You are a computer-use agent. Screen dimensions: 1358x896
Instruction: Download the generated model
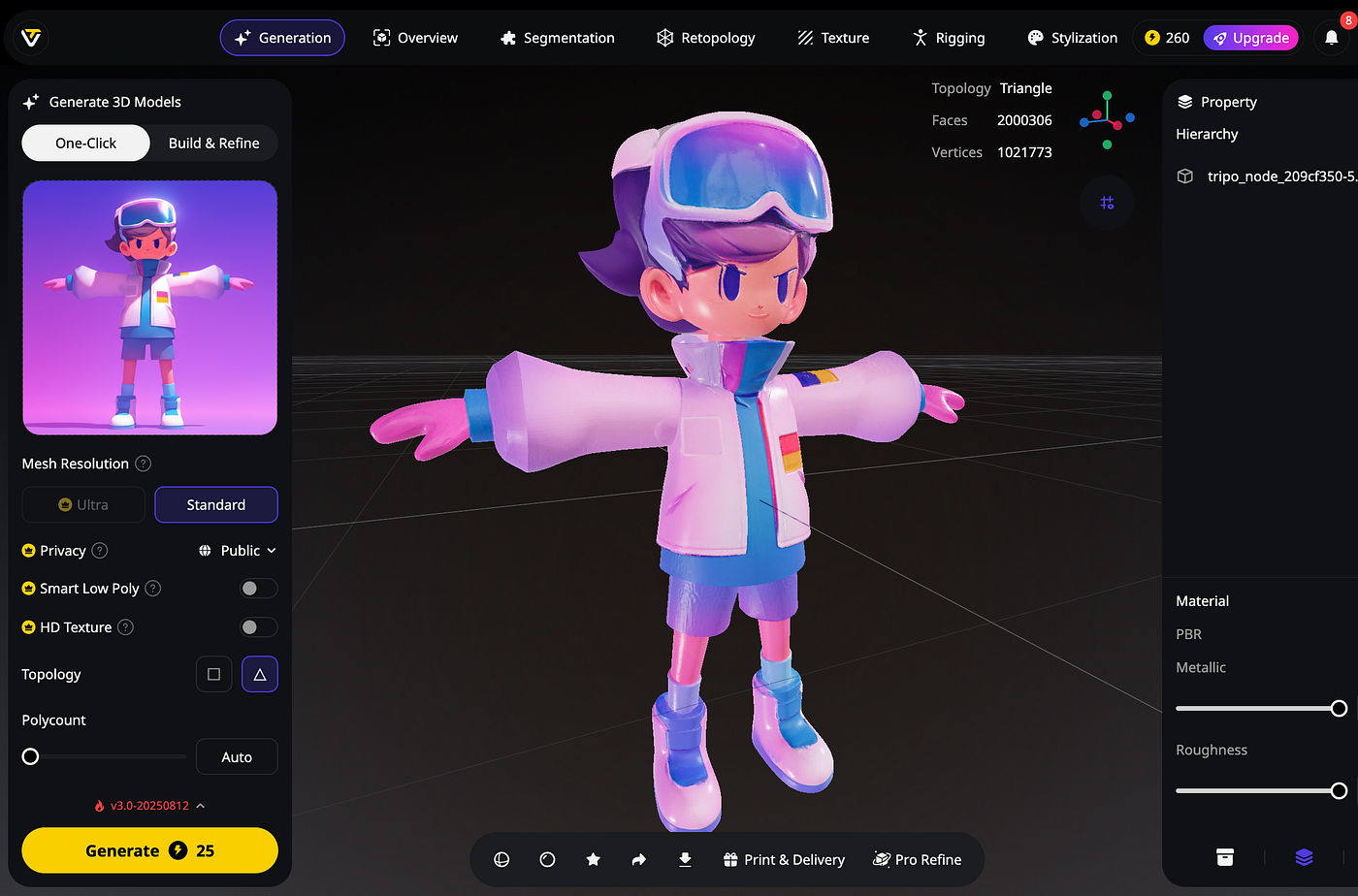pyautogui.click(x=685, y=859)
